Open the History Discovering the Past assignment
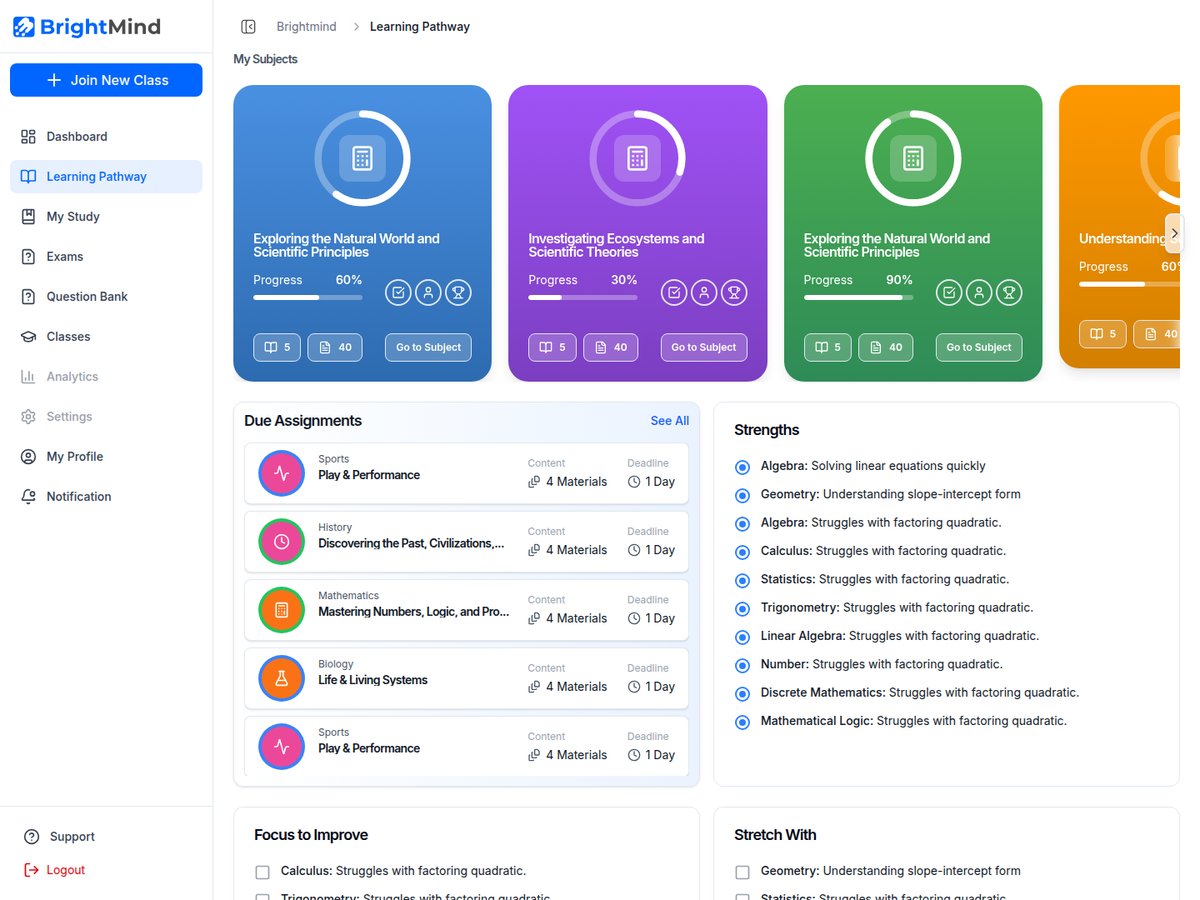The height and width of the screenshot is (900, 1200). click(467, 542)
